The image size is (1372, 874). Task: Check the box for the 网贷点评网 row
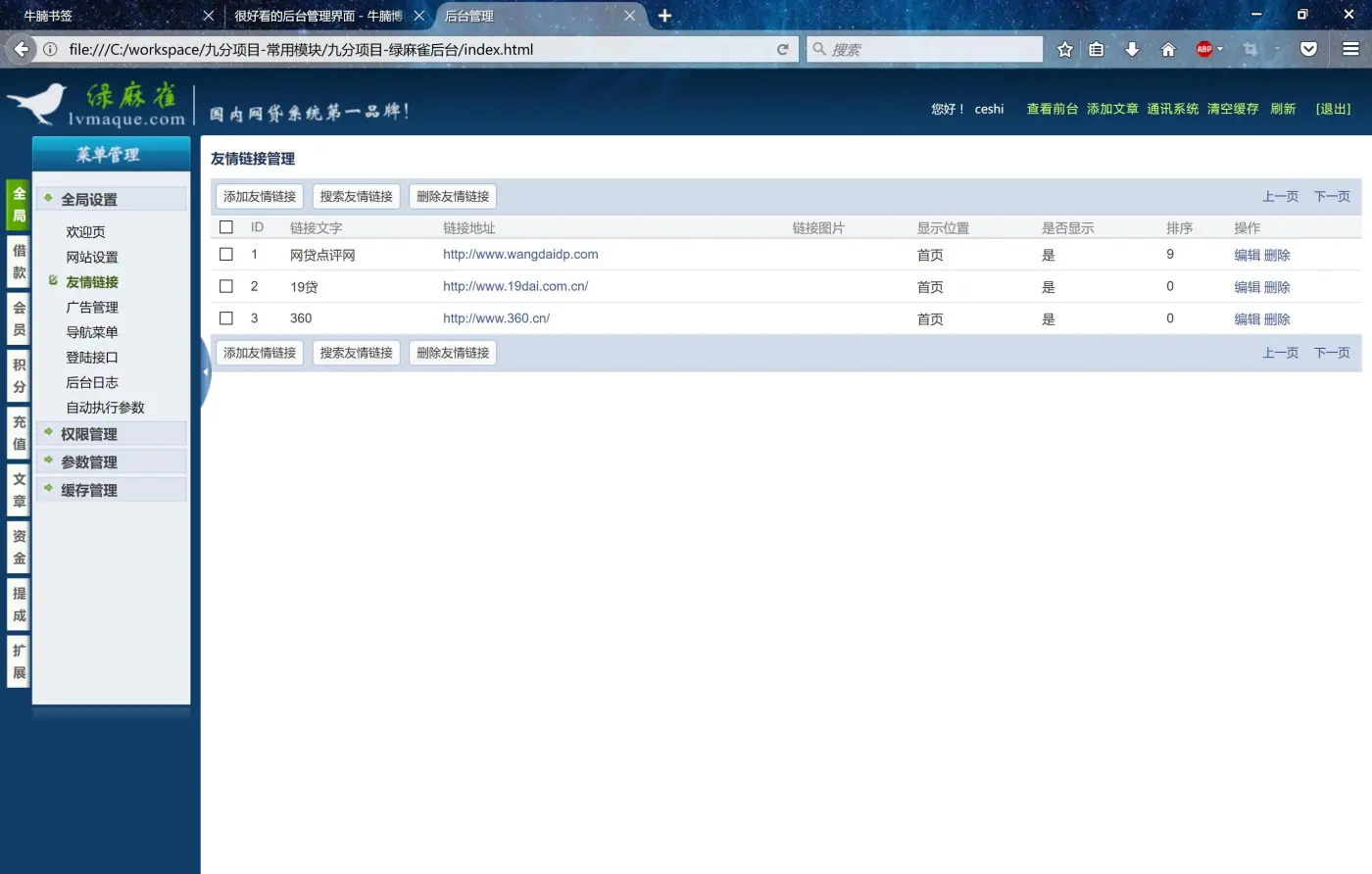tap(226, 255)
